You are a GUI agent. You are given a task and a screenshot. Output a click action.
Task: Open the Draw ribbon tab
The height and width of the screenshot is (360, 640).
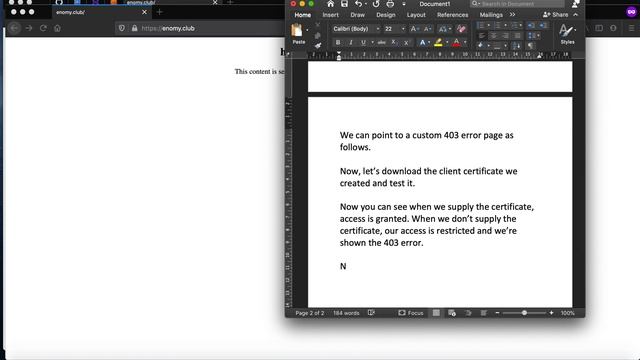pyautogui.click(x=358, y=15)
